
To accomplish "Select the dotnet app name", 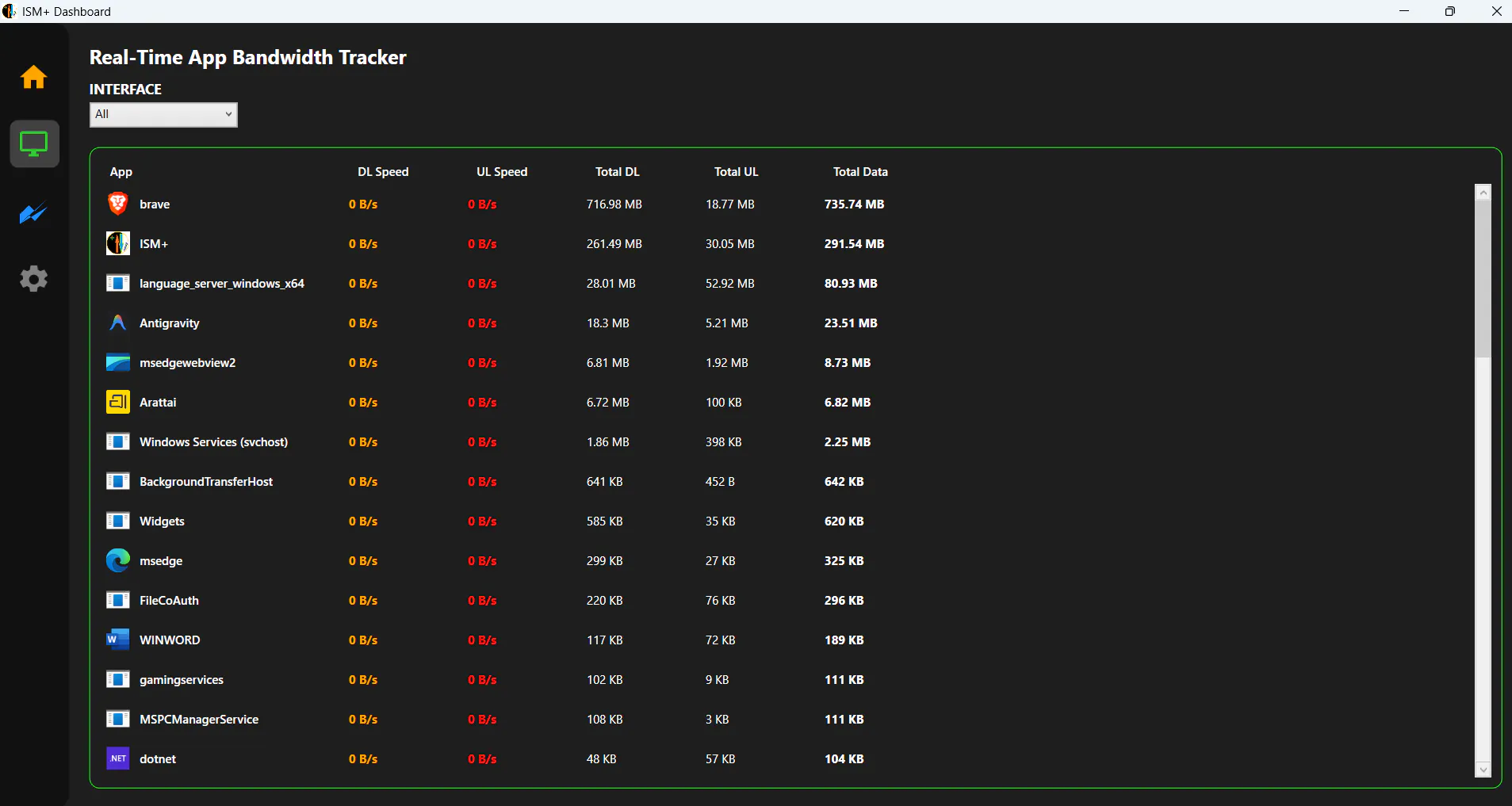I will tap(158, 759).
